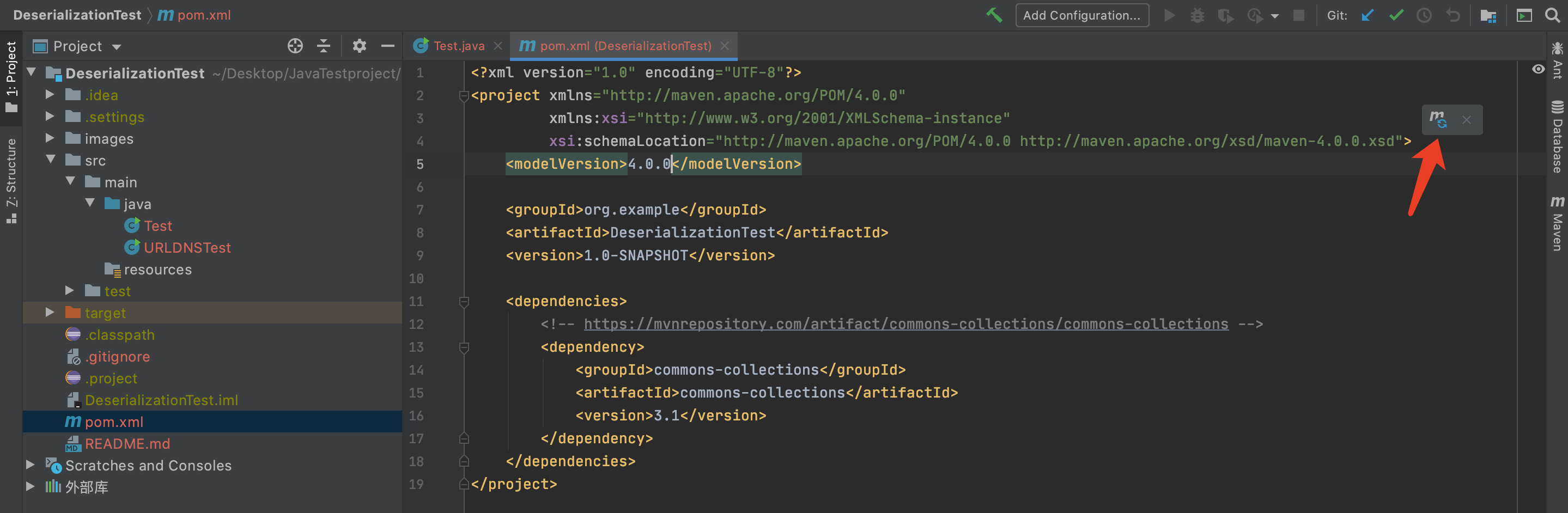Image resolution: width=1568 pixels, height=513 pixels.
Task: Click the Stop square icon
Action: point(1298,15)
